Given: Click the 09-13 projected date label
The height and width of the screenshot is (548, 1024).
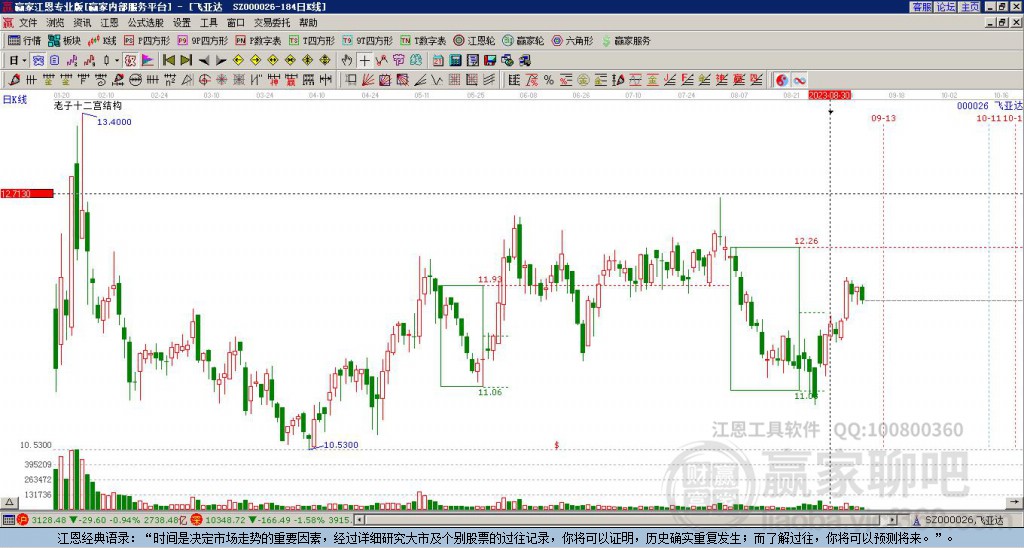Looking at the screenshot, I should click(883, 118).
